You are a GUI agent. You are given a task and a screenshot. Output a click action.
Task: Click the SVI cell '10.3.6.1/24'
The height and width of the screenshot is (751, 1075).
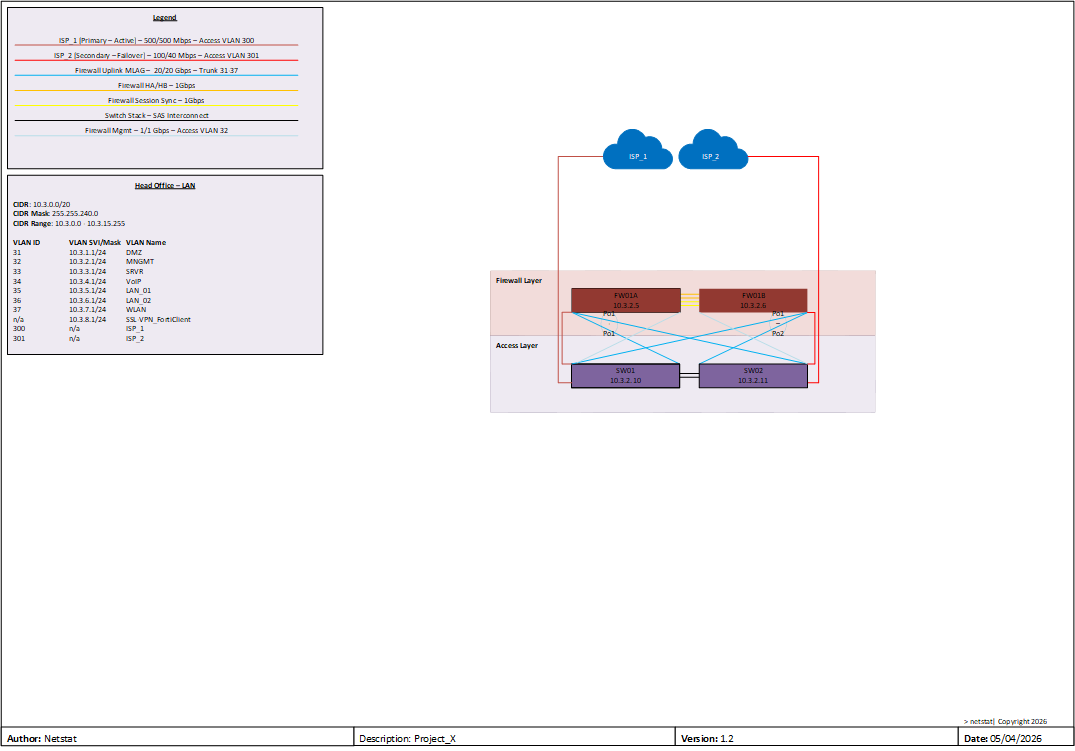pos(87,300)
